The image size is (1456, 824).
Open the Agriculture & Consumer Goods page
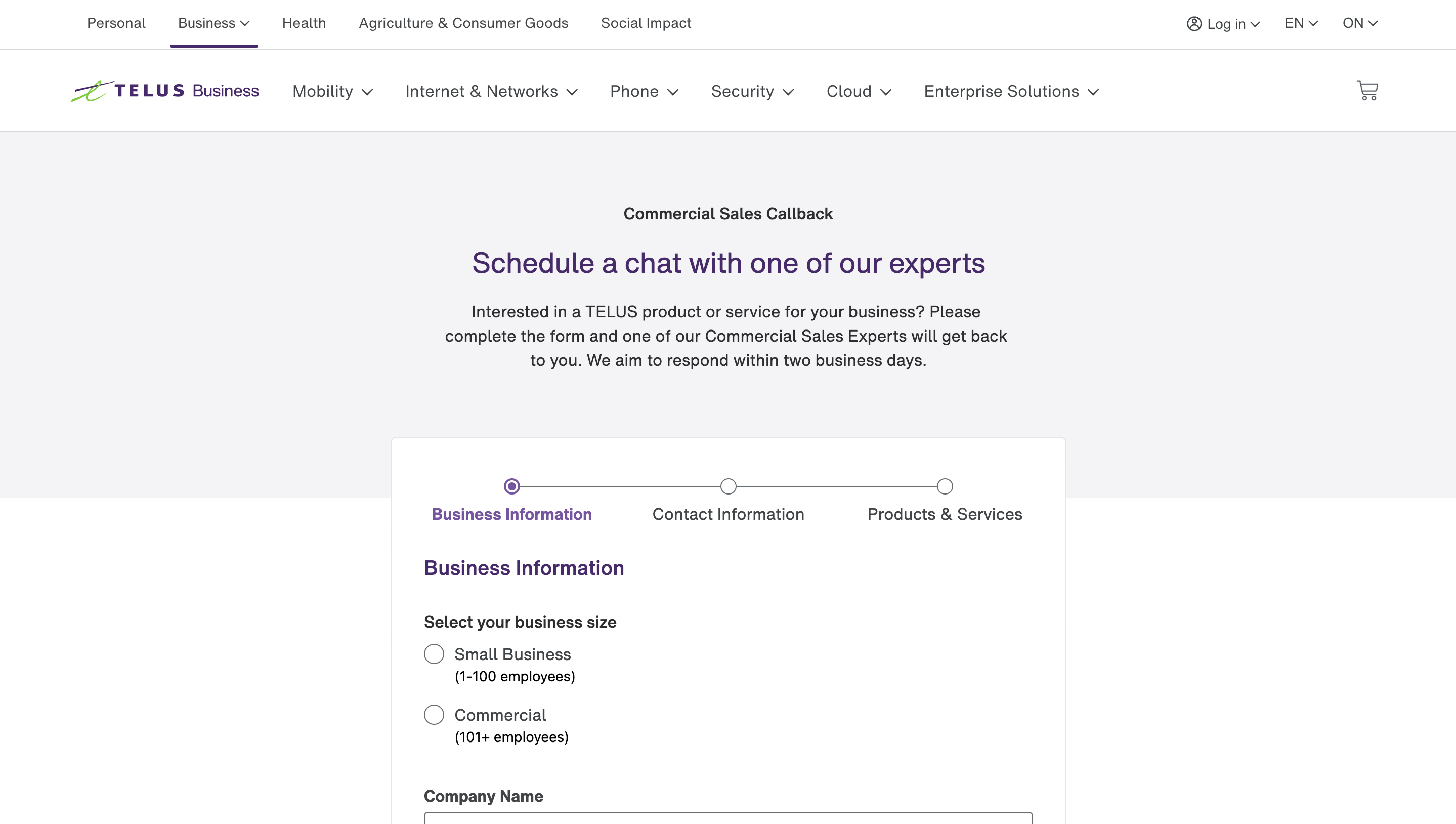(x=463, y=23)
